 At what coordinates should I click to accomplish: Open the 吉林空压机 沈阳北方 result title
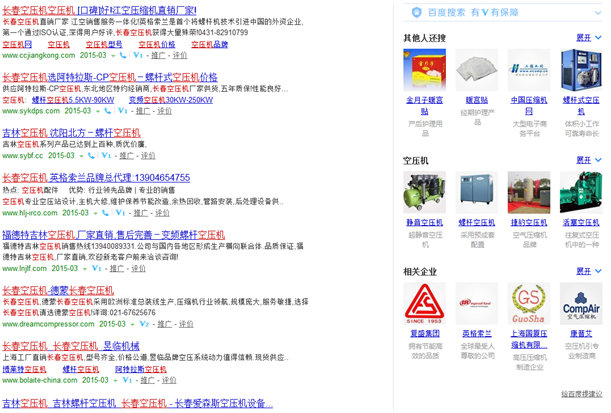click(71, 133)
